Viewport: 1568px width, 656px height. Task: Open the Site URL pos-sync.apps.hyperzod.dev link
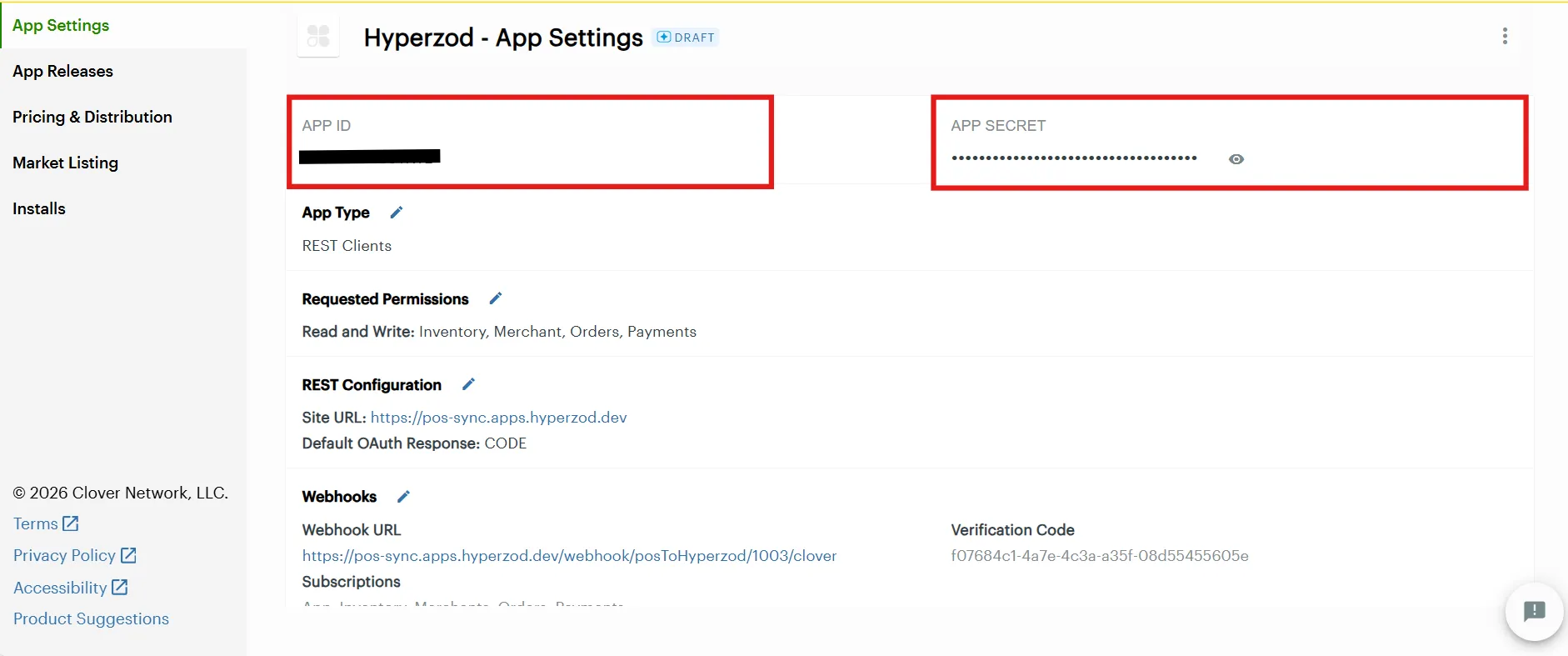(x=498, y=418)
